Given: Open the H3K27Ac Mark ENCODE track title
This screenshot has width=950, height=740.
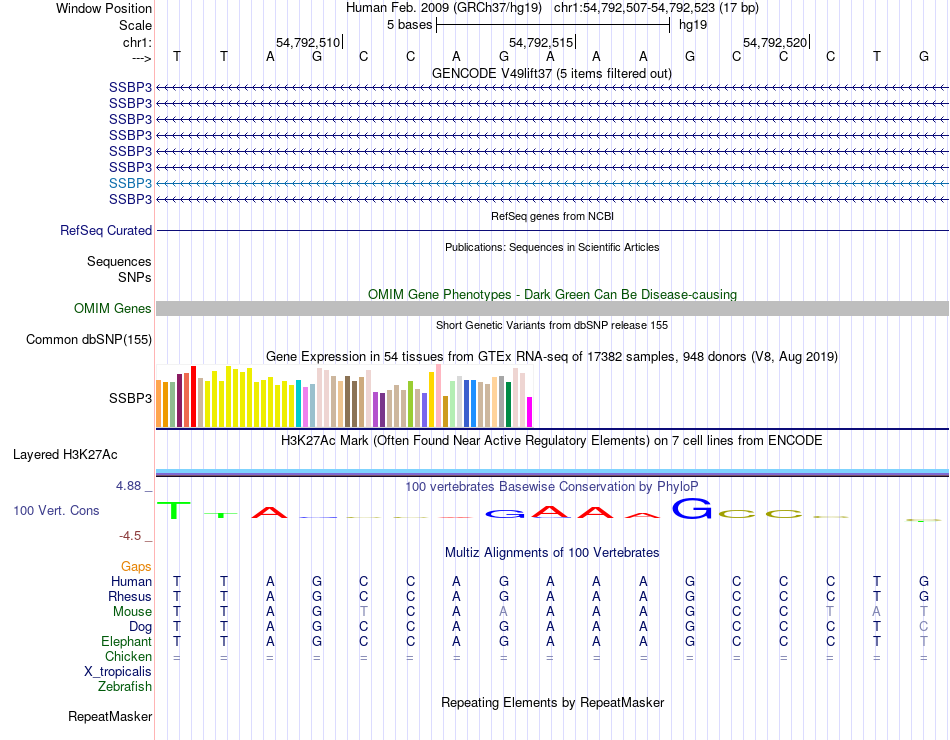Looking at the screenshot, I should pos(552,441).
